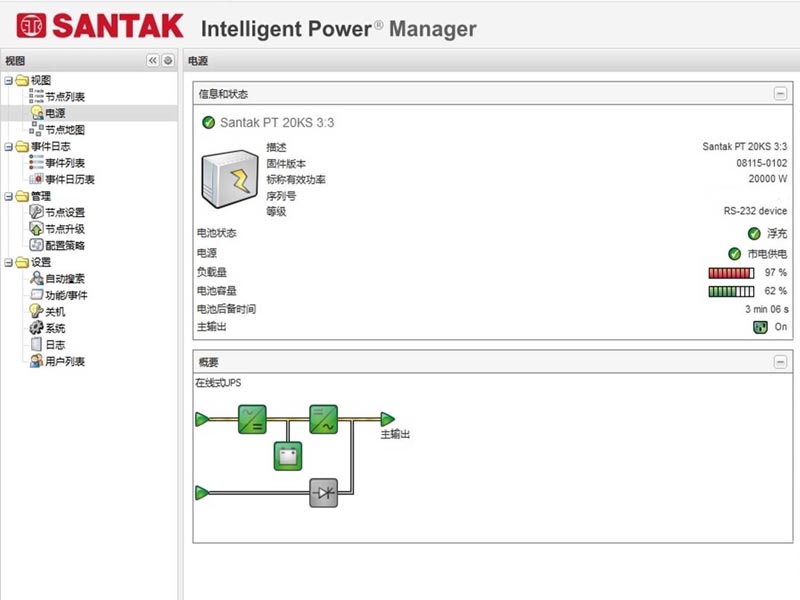
Task: Collapse the 信息和状态 panel
Action: tap(780, 94)
